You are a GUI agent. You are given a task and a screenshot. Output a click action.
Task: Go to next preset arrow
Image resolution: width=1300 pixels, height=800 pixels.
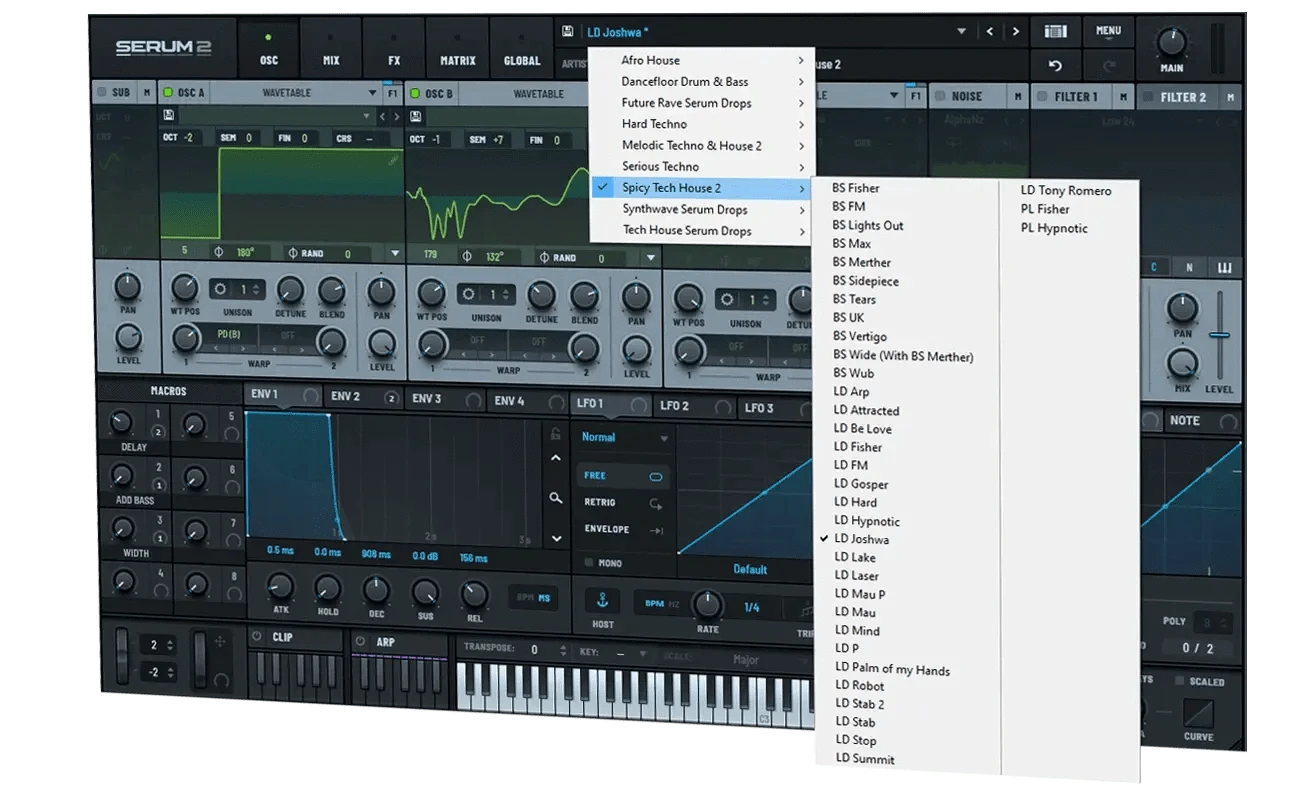[x=1016, y=32]
